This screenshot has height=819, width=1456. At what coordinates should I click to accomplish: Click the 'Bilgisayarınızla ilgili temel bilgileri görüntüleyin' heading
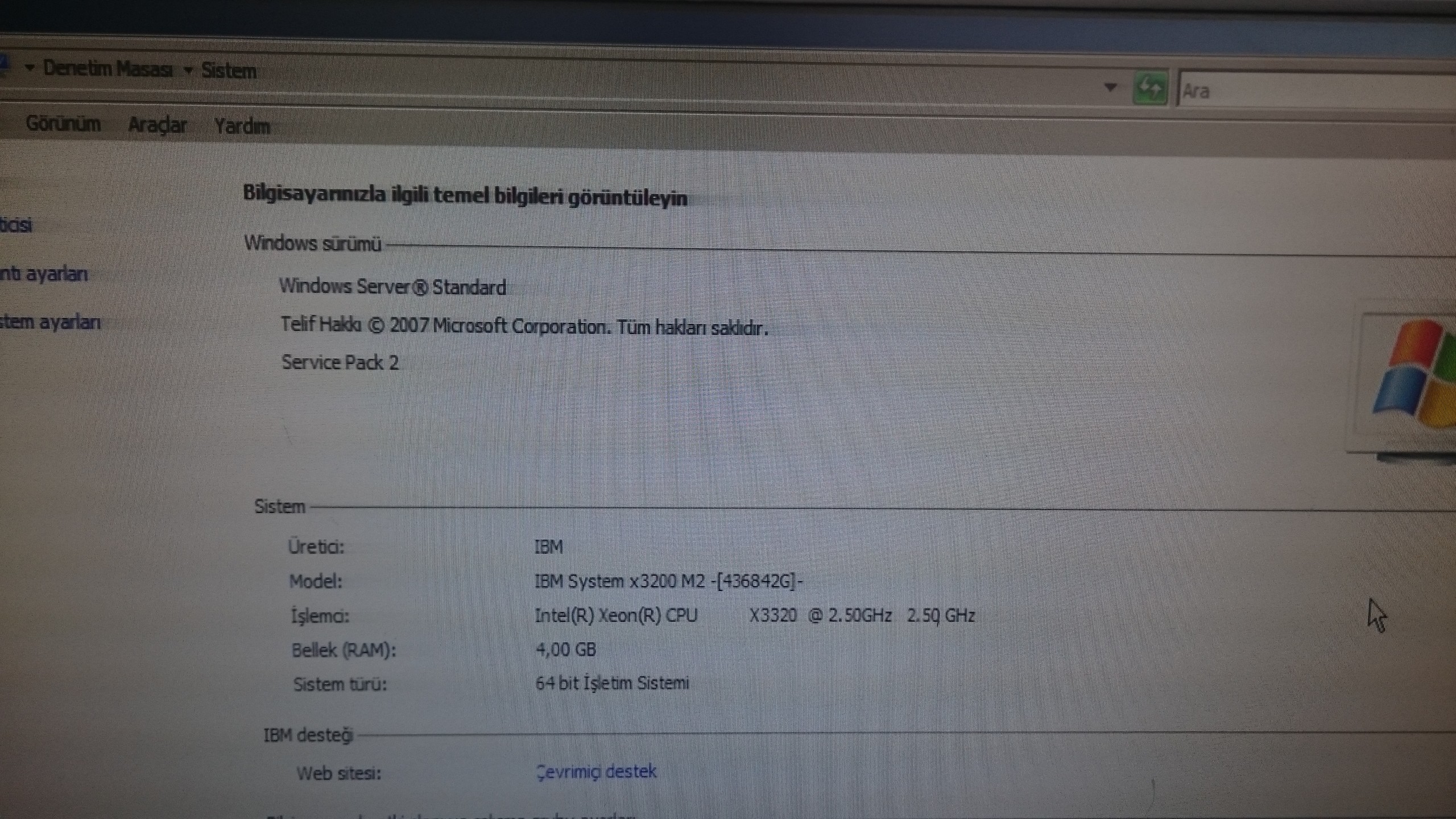[x=465, y=196]
